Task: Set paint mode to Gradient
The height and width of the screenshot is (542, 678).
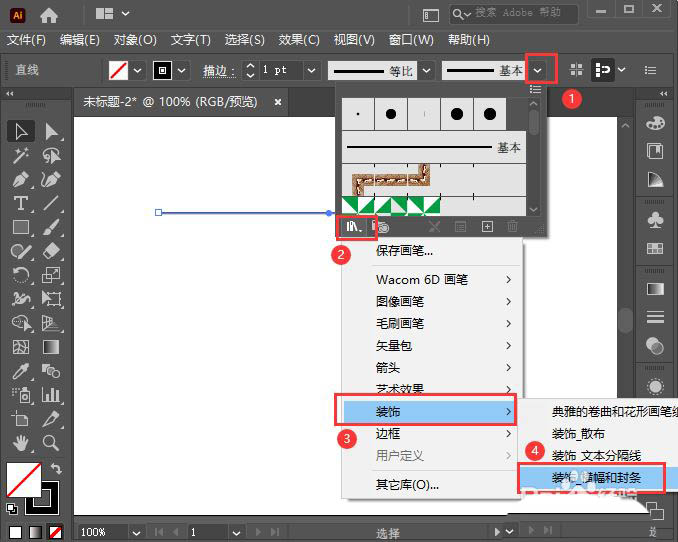Action: click(x=35, y=532)
